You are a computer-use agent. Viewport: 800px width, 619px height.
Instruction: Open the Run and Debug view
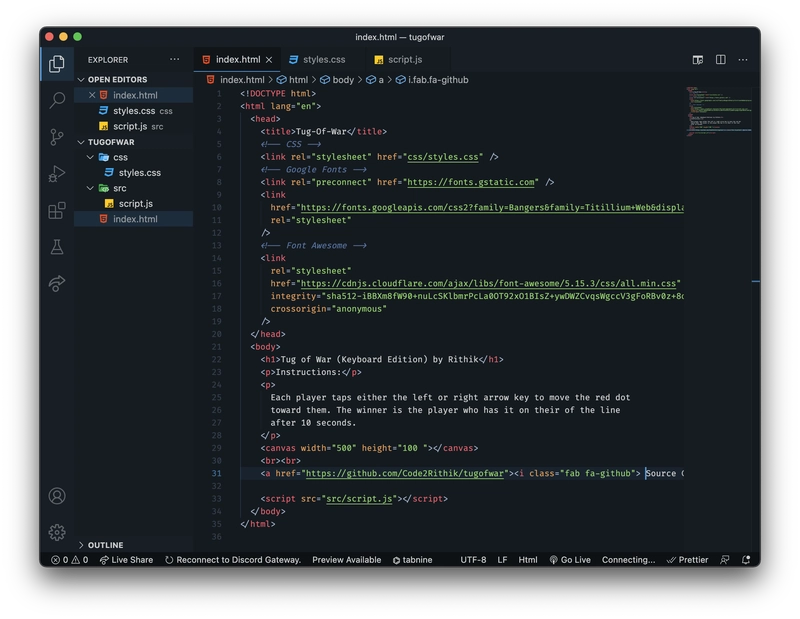coord(57,174)
